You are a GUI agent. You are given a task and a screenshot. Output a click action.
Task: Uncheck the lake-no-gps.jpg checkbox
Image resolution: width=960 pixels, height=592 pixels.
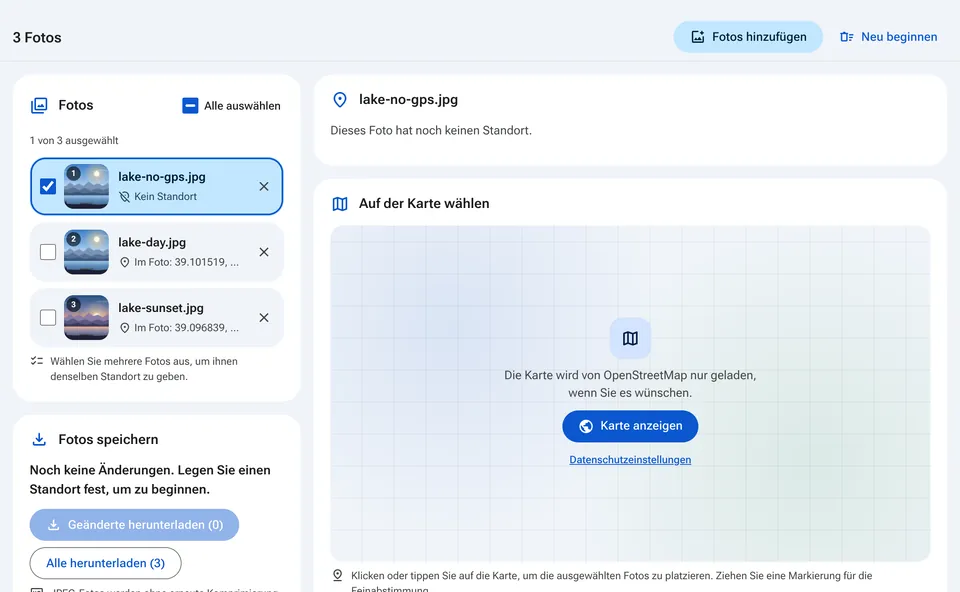(48, 186)
